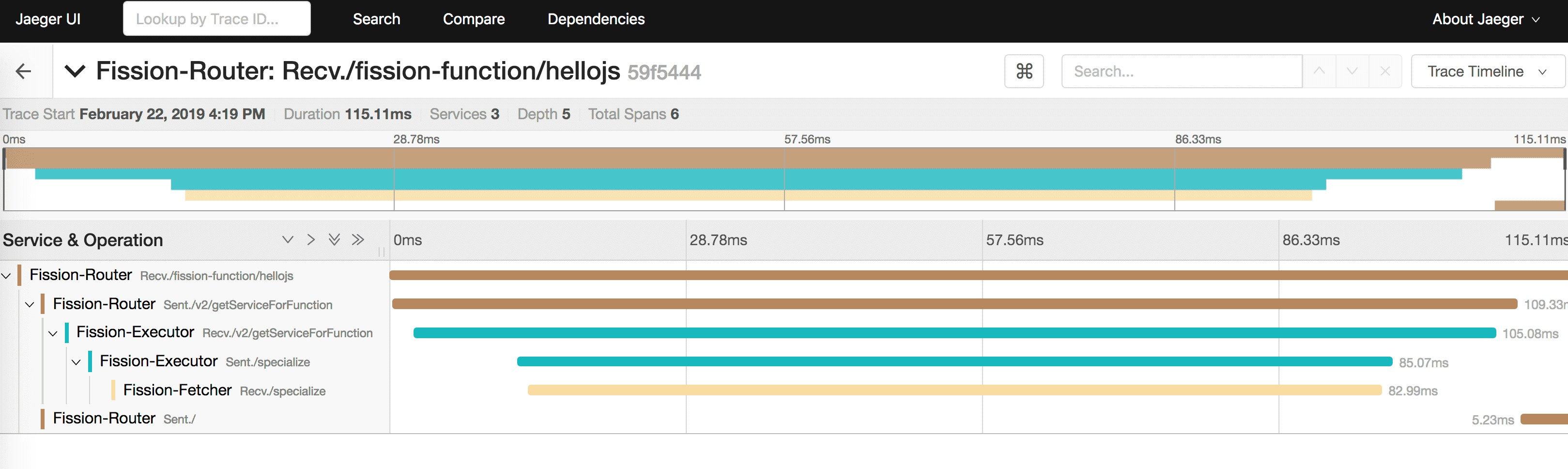Screen dimensions: 1568x469
Task: Go to previous search result arrow
Action: [x=1319, y=71]
